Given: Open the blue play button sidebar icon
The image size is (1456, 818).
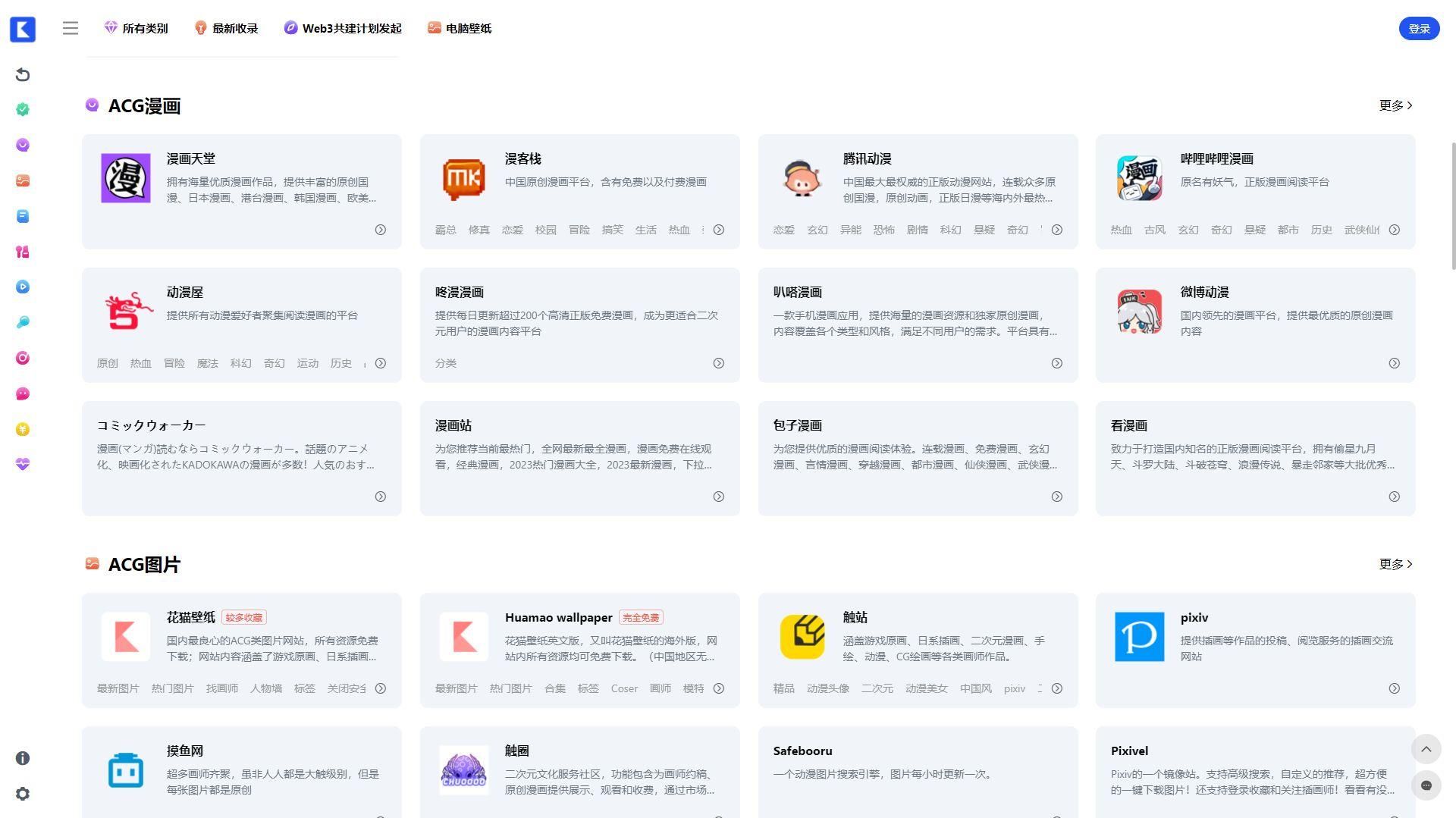Looking at the screenshot, I should click(x=23, y=287).
